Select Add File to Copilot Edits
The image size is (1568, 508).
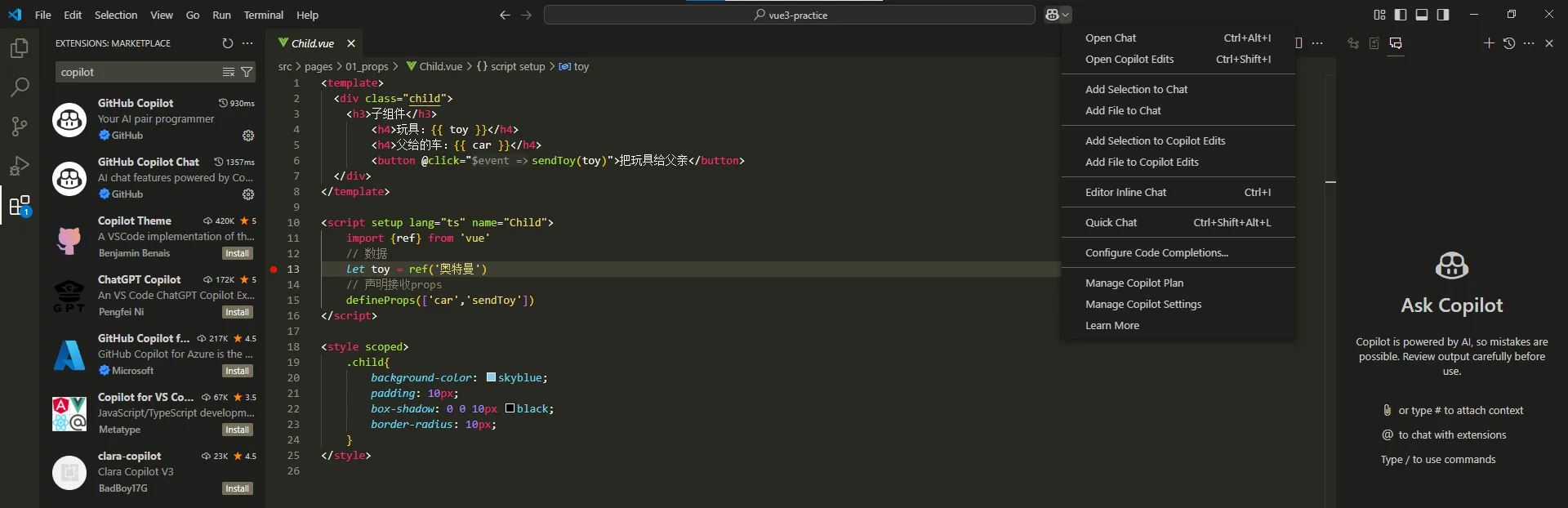pyautogui.click(x=1178, y=162)
